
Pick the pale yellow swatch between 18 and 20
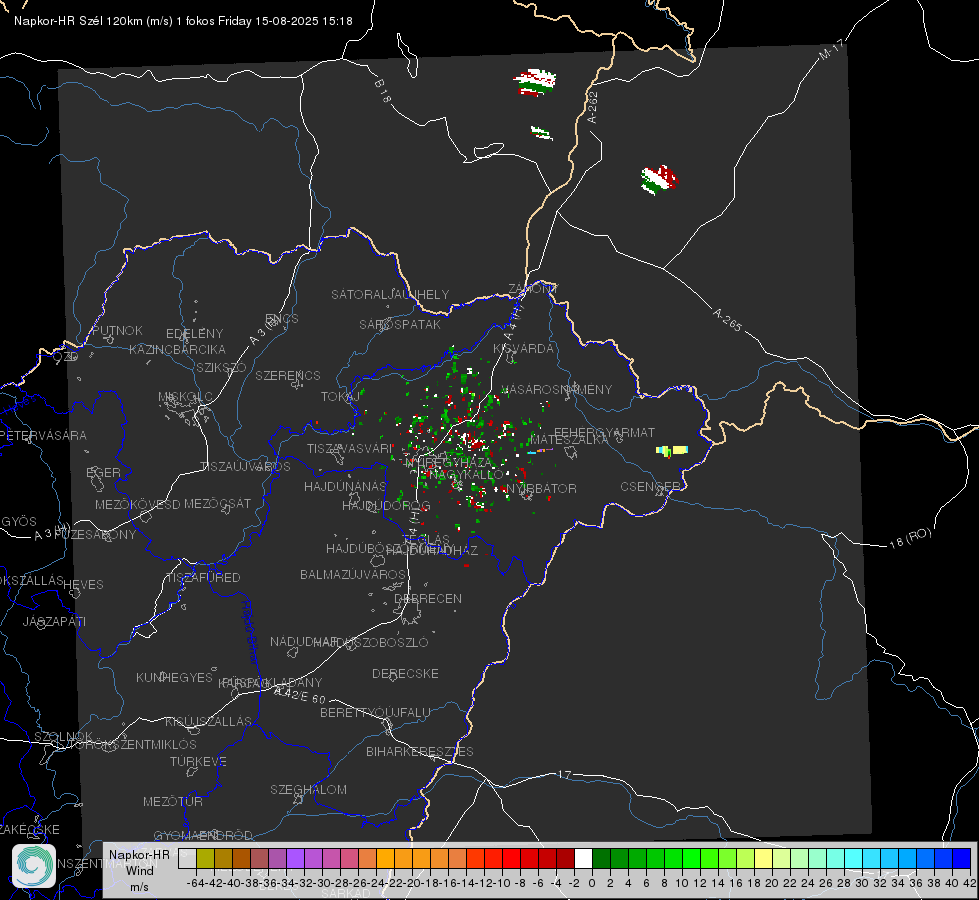(x=764, y=859)
